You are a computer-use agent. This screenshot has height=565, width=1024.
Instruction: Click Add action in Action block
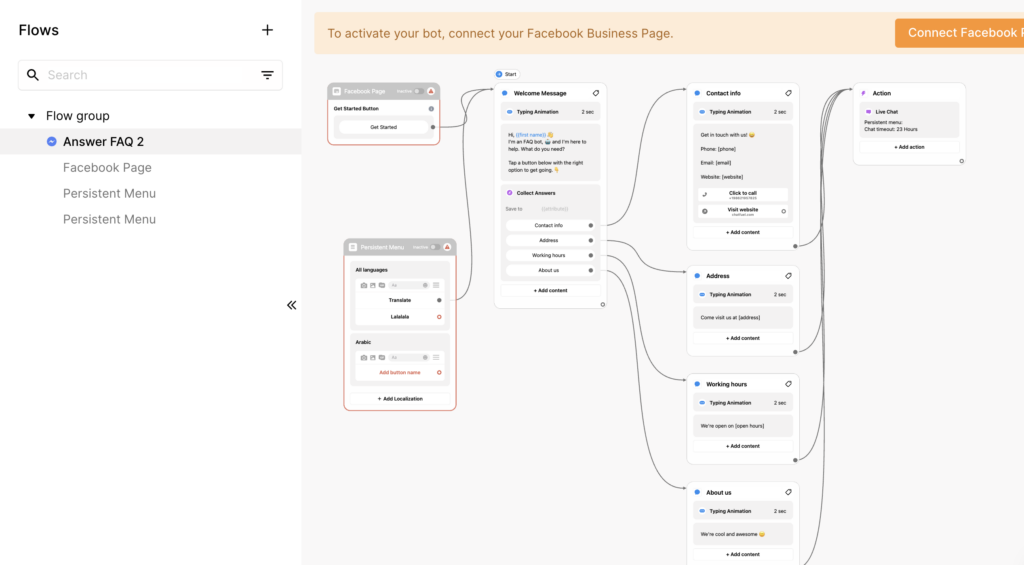(x=909, y=147)
